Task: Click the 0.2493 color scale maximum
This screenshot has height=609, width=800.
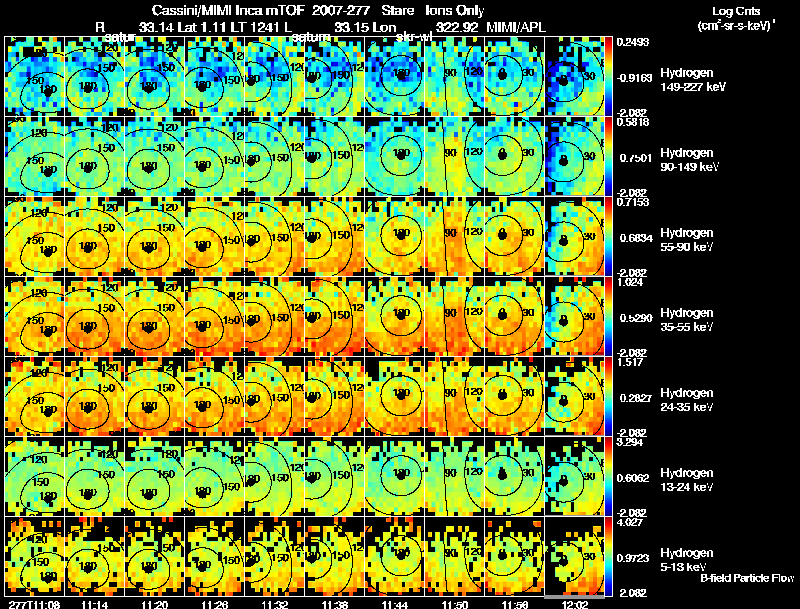Action: [633, 42]
